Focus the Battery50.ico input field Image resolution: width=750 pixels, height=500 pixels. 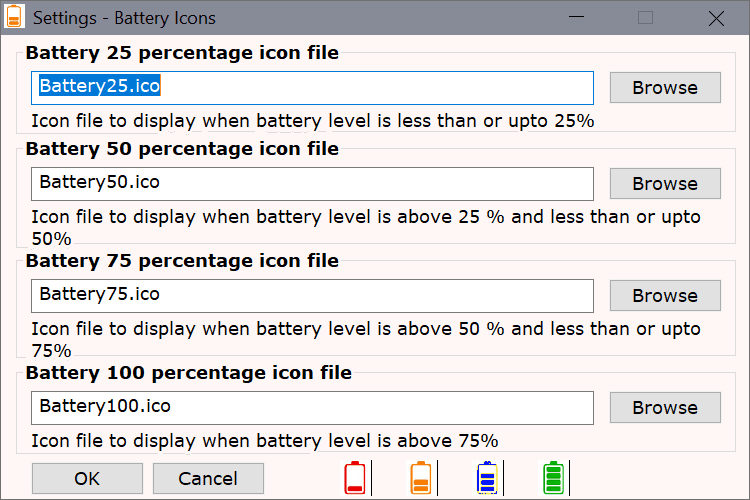pyautogui.click(x=312, y=184)
